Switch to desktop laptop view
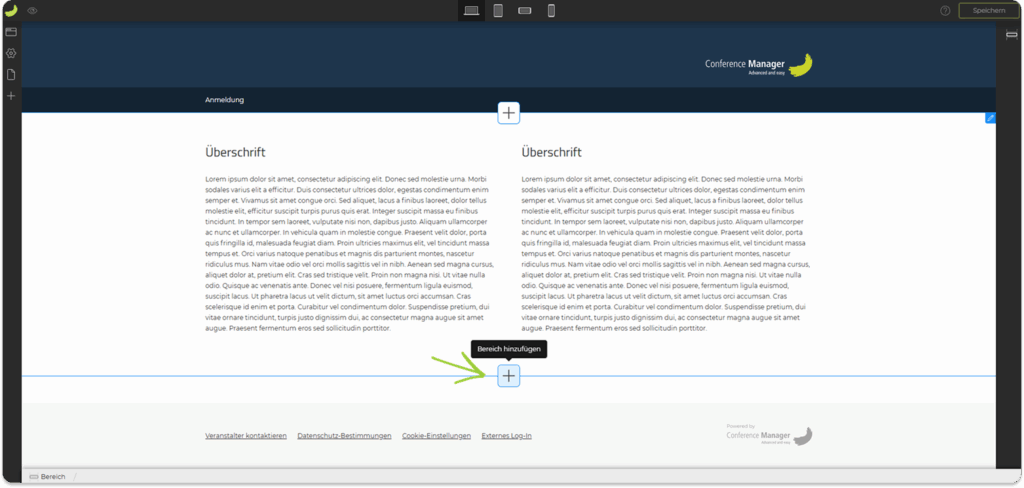Screen dimensions: 1024x488 (x=472, y=10)
